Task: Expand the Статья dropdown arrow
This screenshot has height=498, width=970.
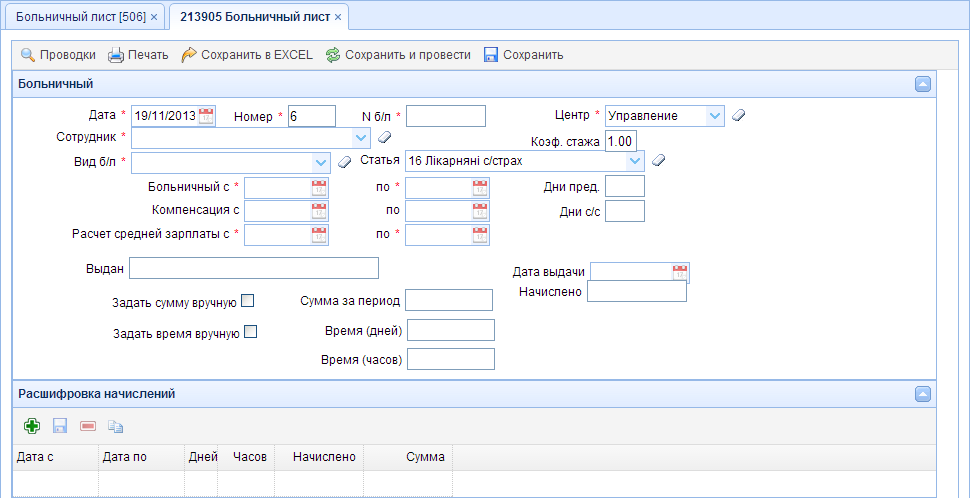Action: 635,161
